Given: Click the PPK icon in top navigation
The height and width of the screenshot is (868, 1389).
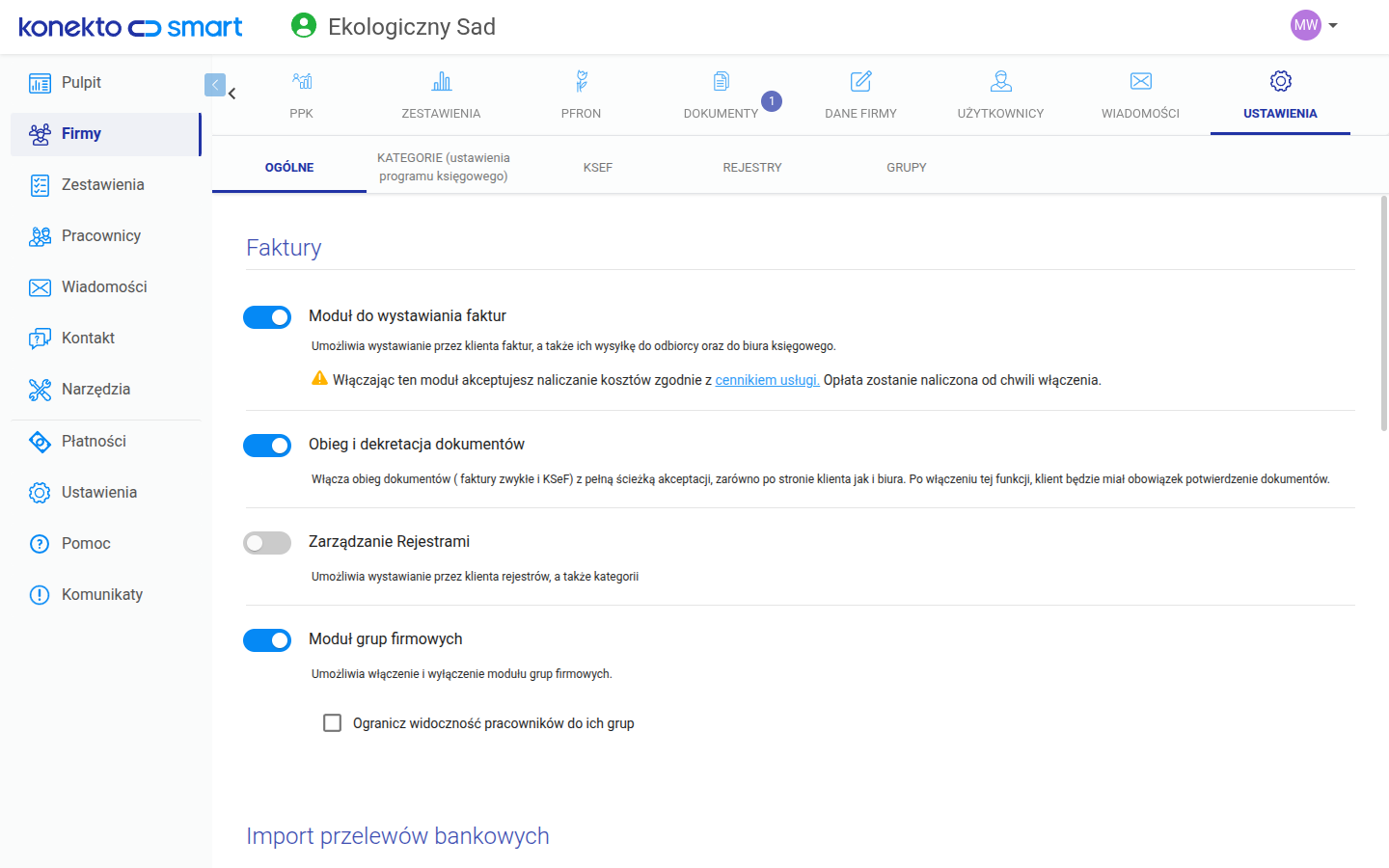Looking at the screenshot, I should point(302,81).
